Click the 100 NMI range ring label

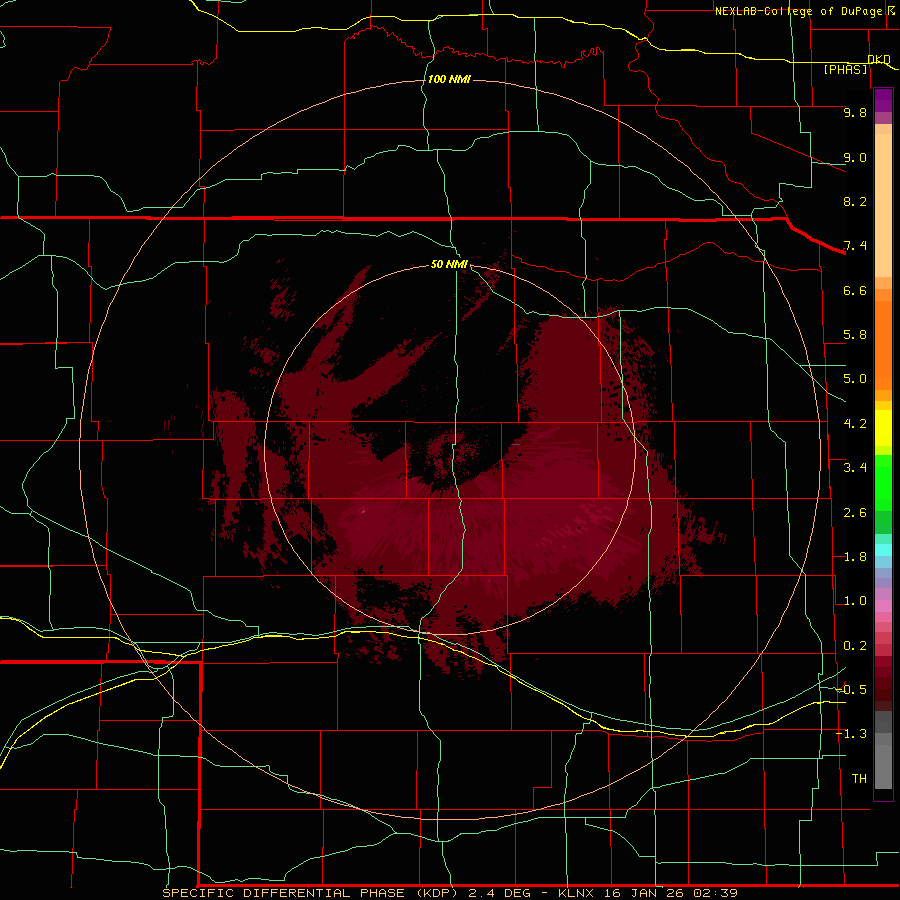(449, 79)
